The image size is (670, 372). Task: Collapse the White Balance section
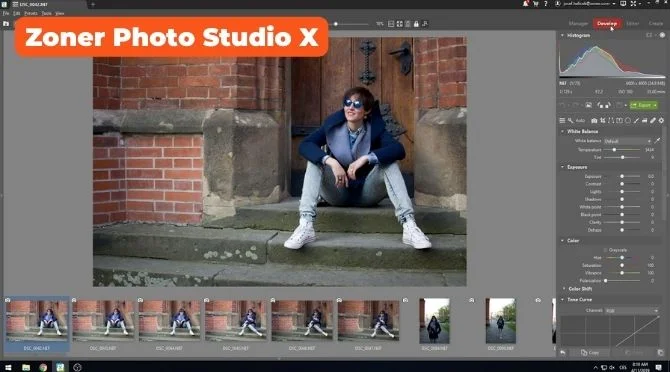[562, 132]
